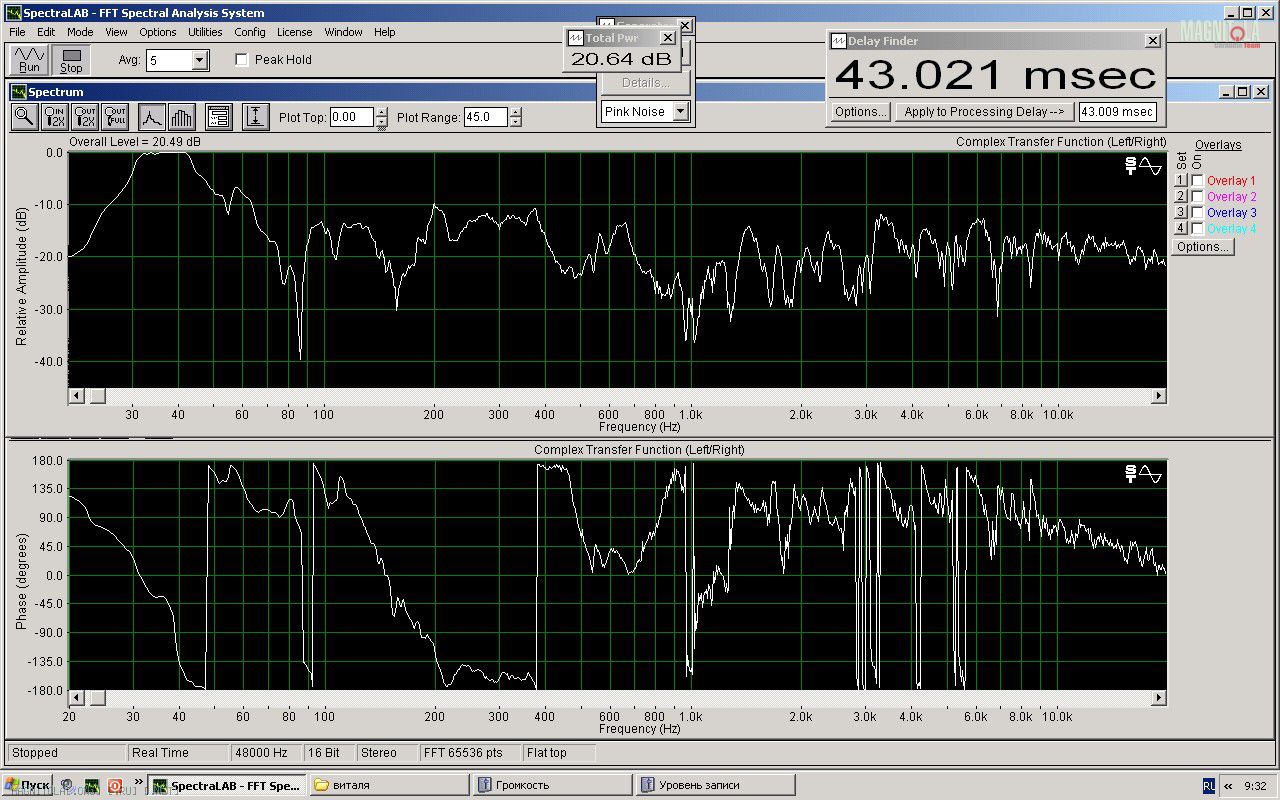Open Options in the Delay Finder window

tap(860, 112)
